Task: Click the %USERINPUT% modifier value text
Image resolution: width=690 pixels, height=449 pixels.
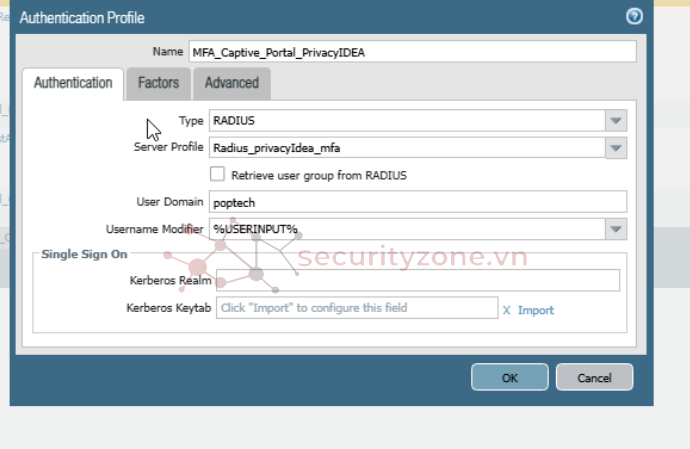Action: (x=256, y=230)
